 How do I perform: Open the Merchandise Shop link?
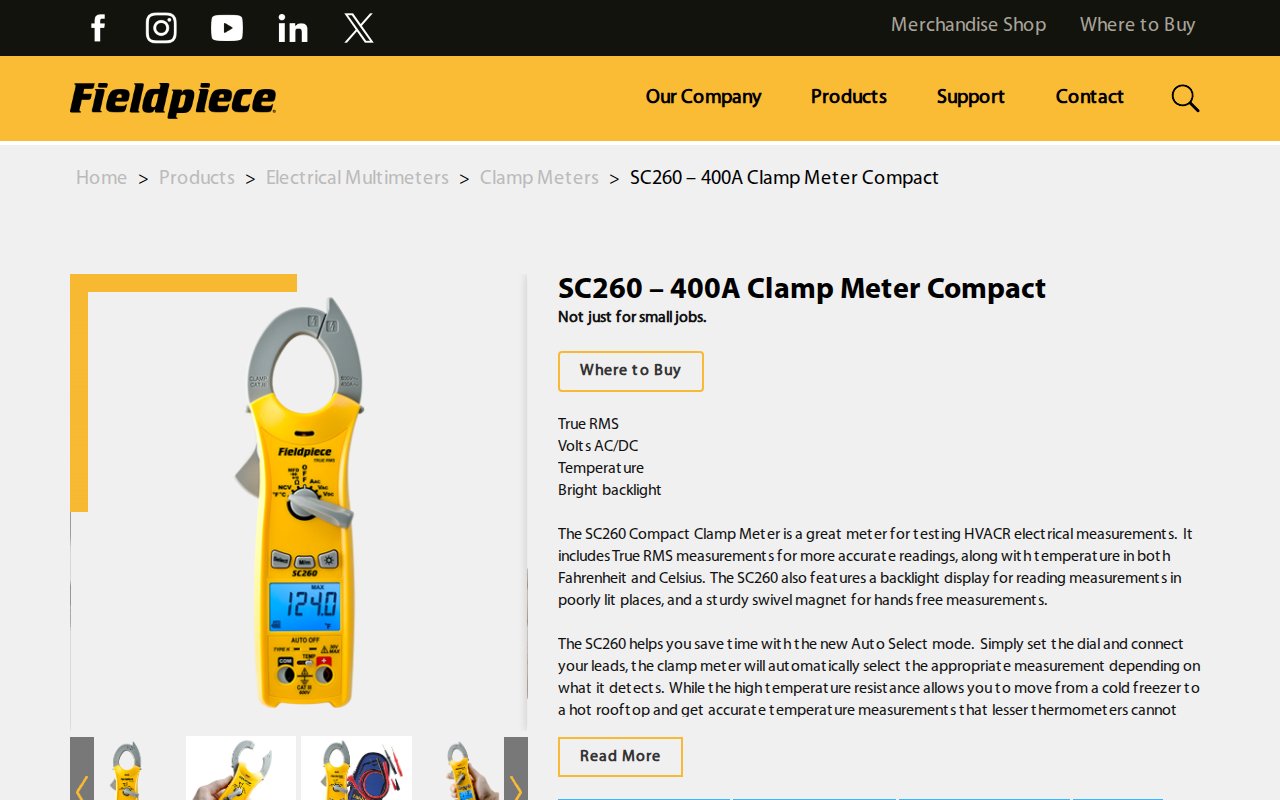pyautogui.click(x=968, y=25)
